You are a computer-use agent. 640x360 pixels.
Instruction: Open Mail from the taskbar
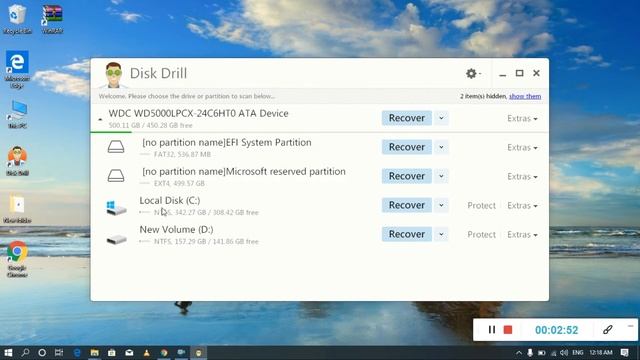[x=129, y=353]
